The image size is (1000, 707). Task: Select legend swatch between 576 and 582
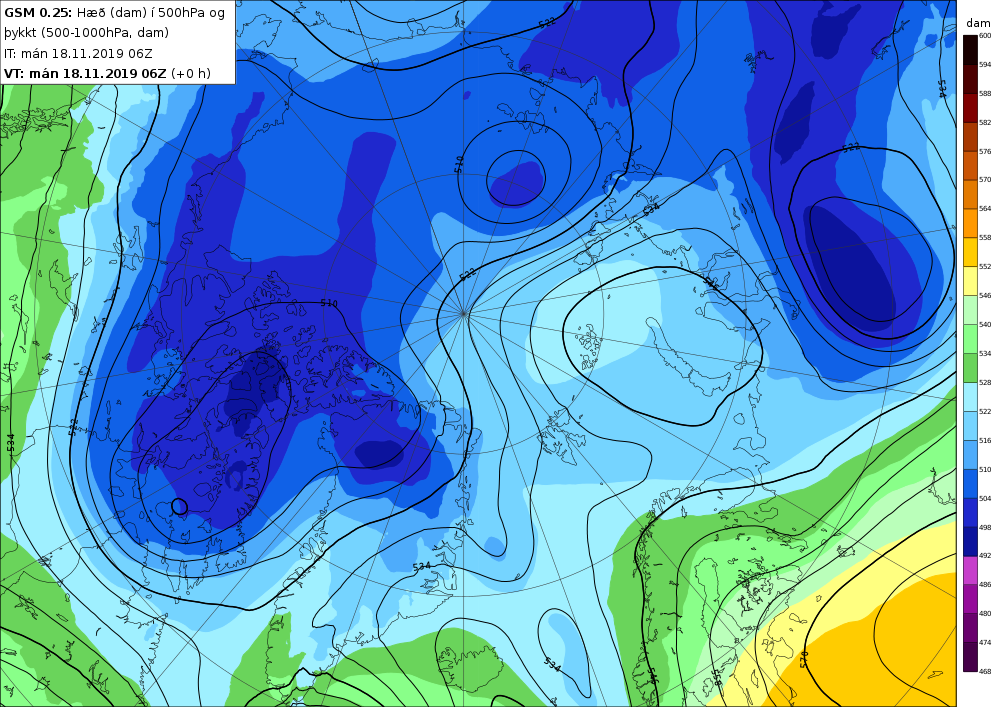coord(970,136)
